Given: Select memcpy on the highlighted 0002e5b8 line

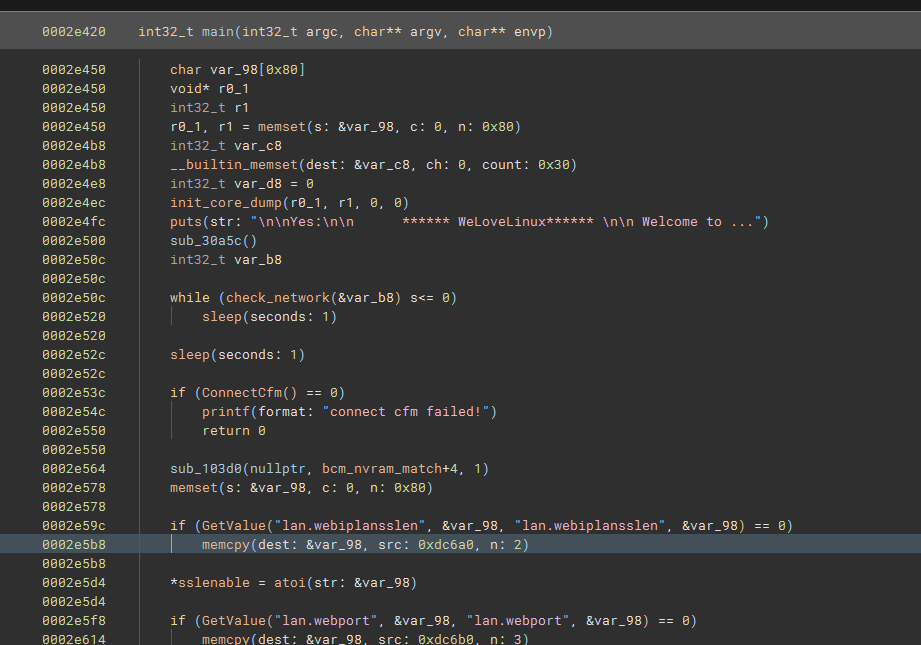Looking at the screenshot, I should (x=226, y=545).
